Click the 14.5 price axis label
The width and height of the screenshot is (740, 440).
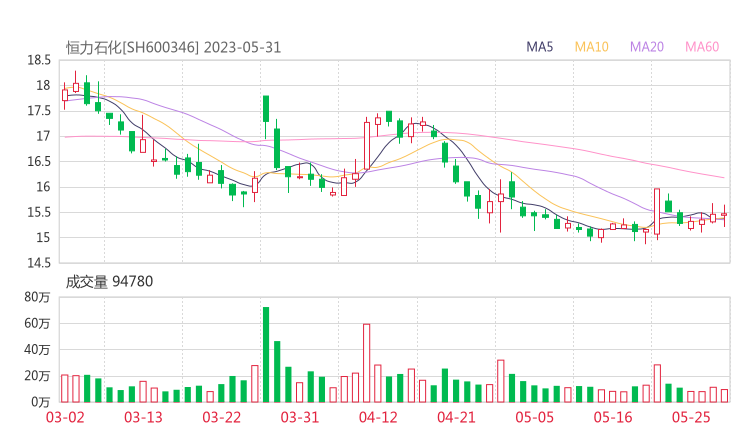coord(39,263)
